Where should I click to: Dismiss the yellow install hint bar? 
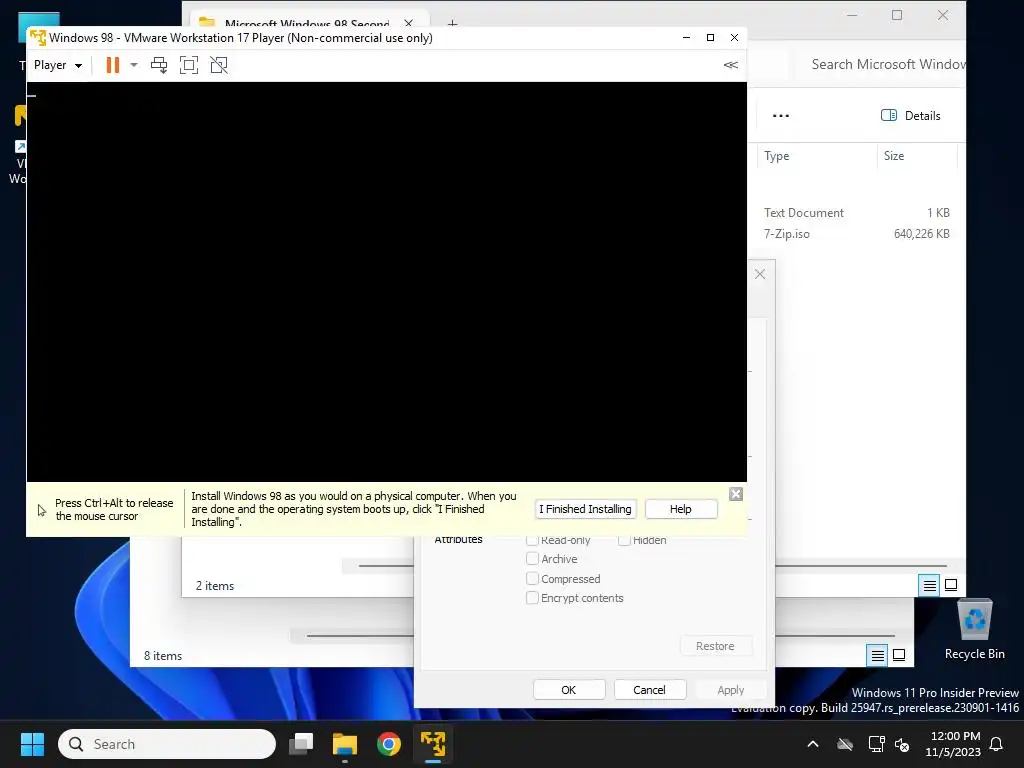coord(736,494)
